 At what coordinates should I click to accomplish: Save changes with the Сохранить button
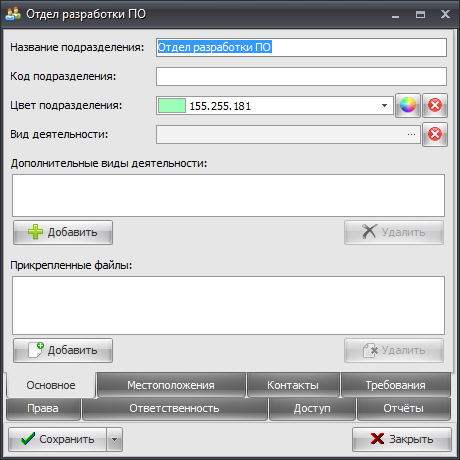[x=57, y=439]
